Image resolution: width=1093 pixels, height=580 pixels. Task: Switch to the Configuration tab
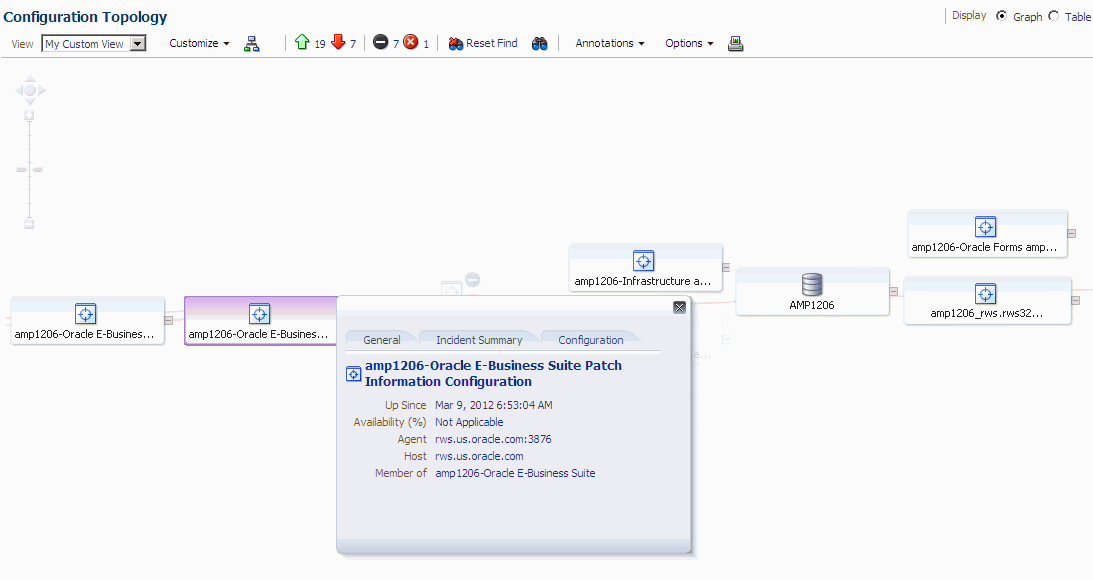(x=590, y=339)
